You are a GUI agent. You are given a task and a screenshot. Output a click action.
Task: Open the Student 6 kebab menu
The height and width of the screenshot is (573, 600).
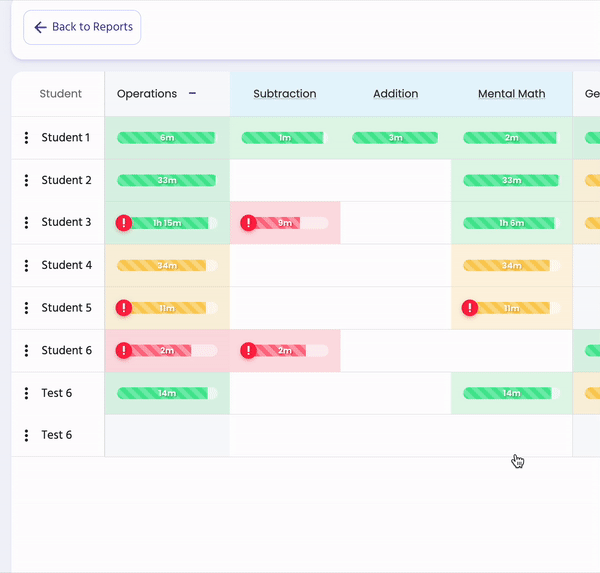(x=26, y=350)
